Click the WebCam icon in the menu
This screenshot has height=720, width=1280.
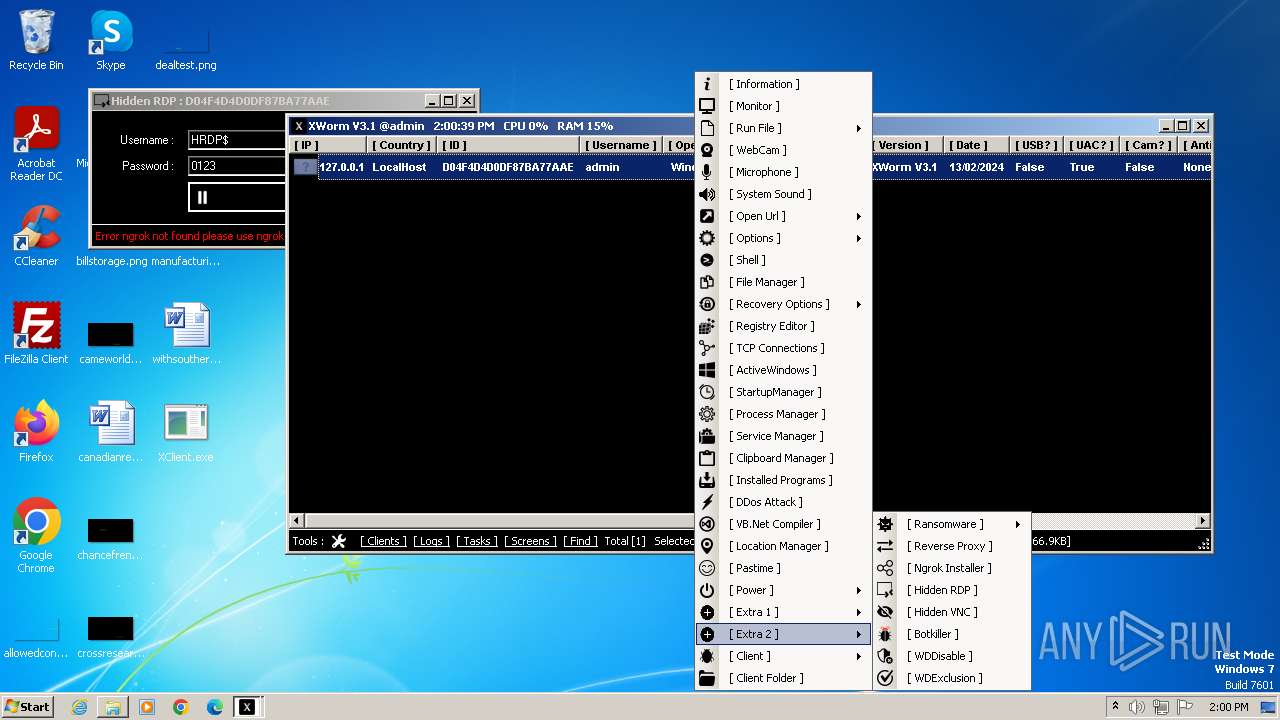707,150
